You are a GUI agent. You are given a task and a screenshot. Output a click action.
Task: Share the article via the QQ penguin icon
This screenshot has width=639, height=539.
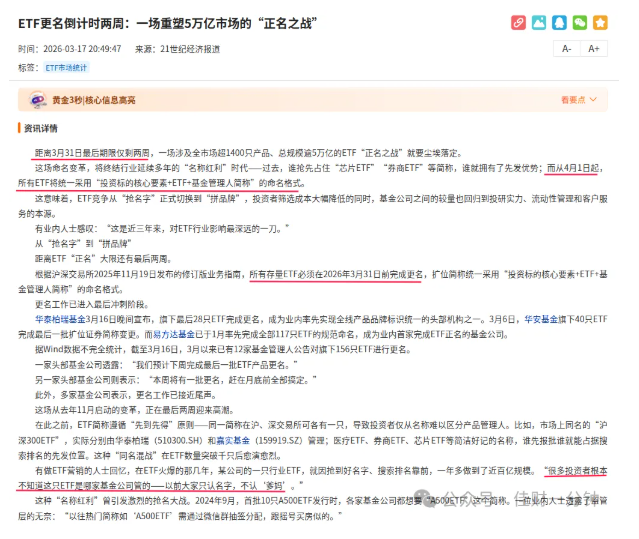[559, 23]
